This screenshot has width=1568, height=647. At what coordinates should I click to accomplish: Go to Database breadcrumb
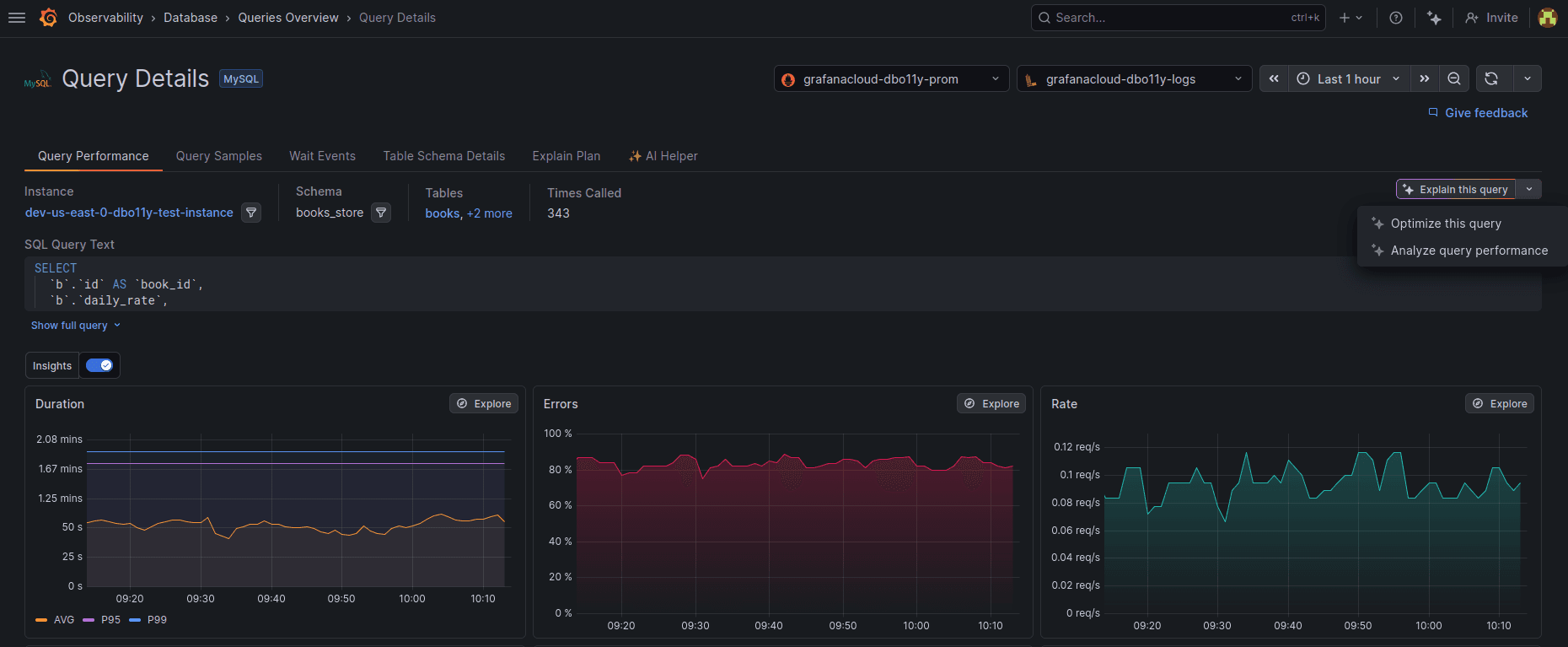pyautogui.click(x=191, y=18)
